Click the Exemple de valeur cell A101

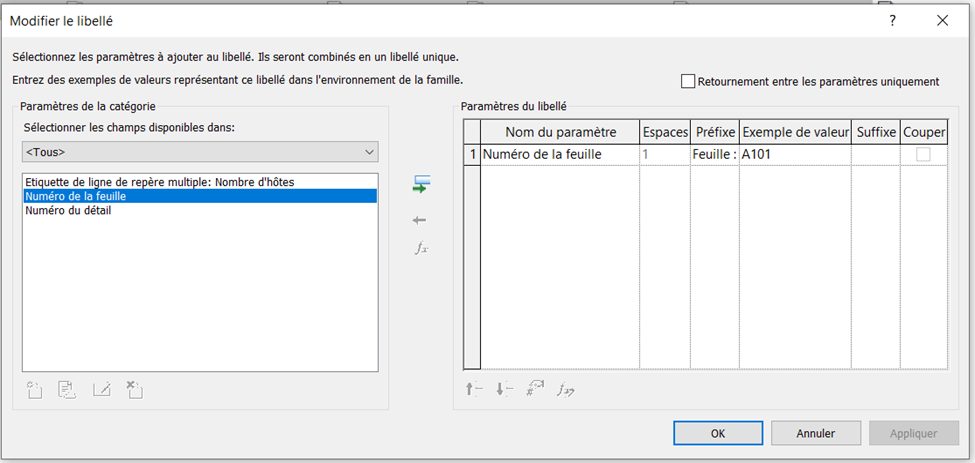point(795,155)
